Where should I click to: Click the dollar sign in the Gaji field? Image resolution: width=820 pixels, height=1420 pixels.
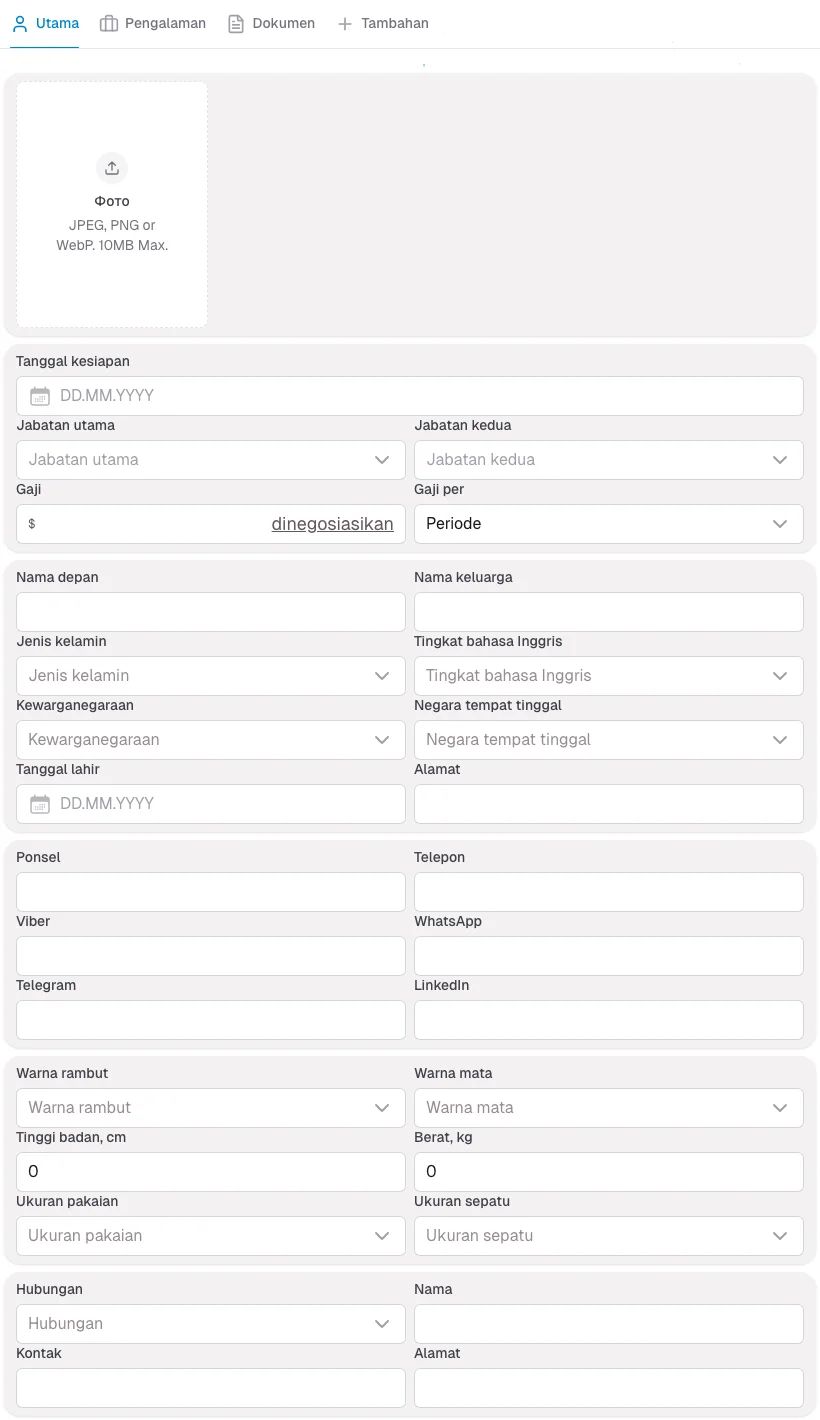(x=31, y=523)
